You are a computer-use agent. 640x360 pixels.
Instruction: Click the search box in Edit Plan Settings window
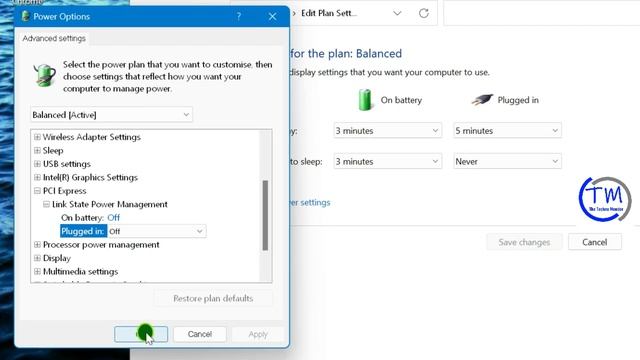542,13
